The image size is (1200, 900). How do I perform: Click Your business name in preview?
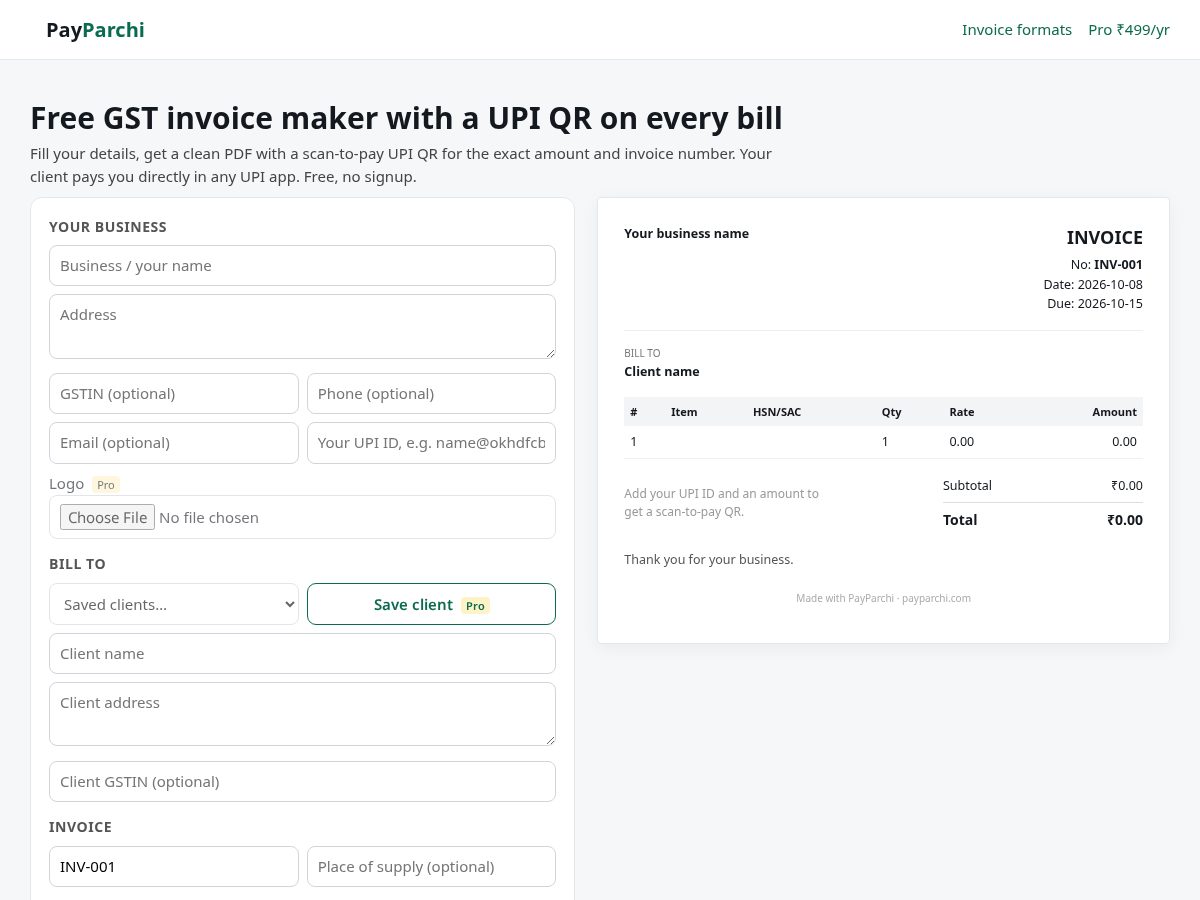pos(686,234)
